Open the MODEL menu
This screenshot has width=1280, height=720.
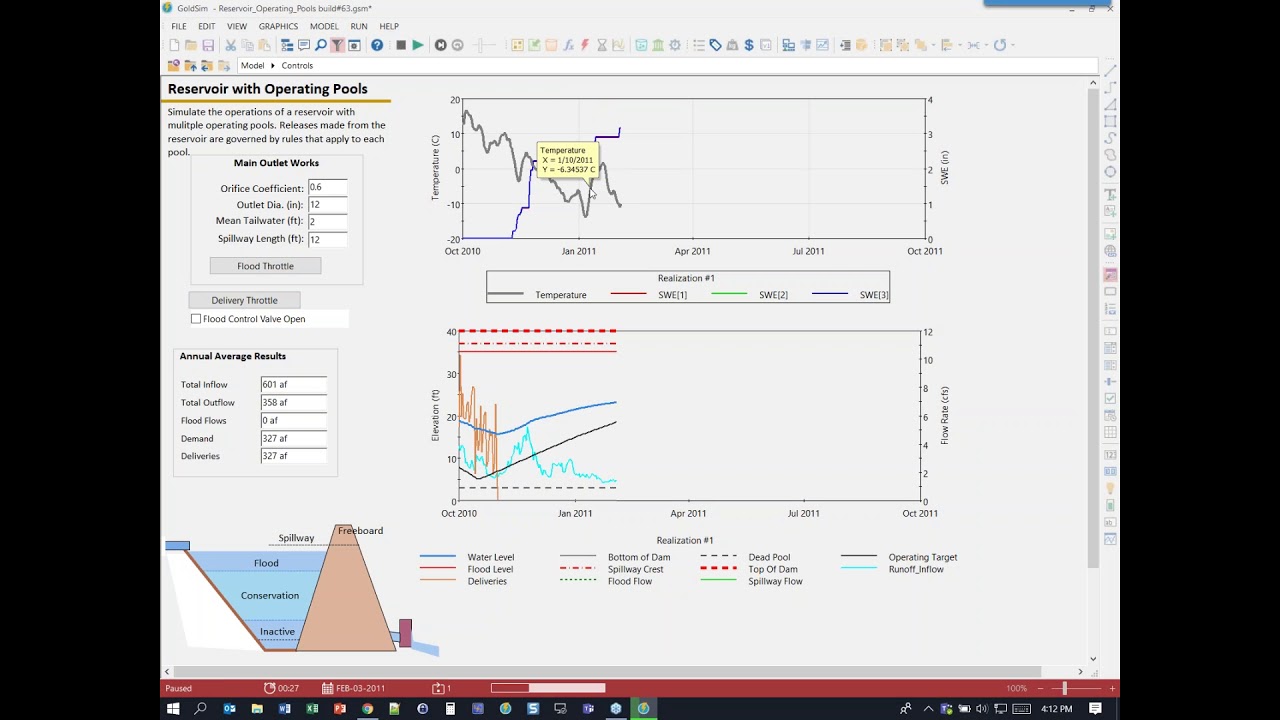click(324, 26)
